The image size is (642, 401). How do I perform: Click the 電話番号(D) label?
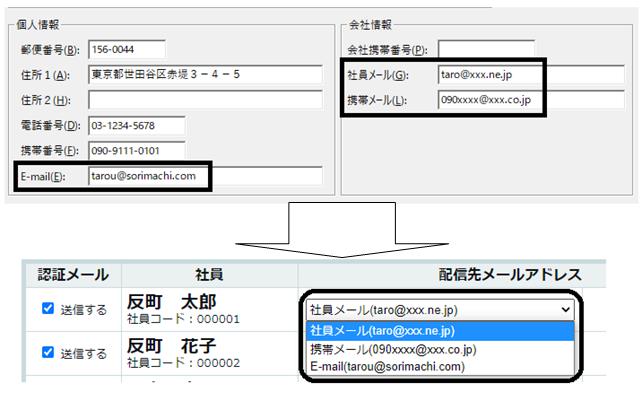pyautogui.click(x=50, y=125)
